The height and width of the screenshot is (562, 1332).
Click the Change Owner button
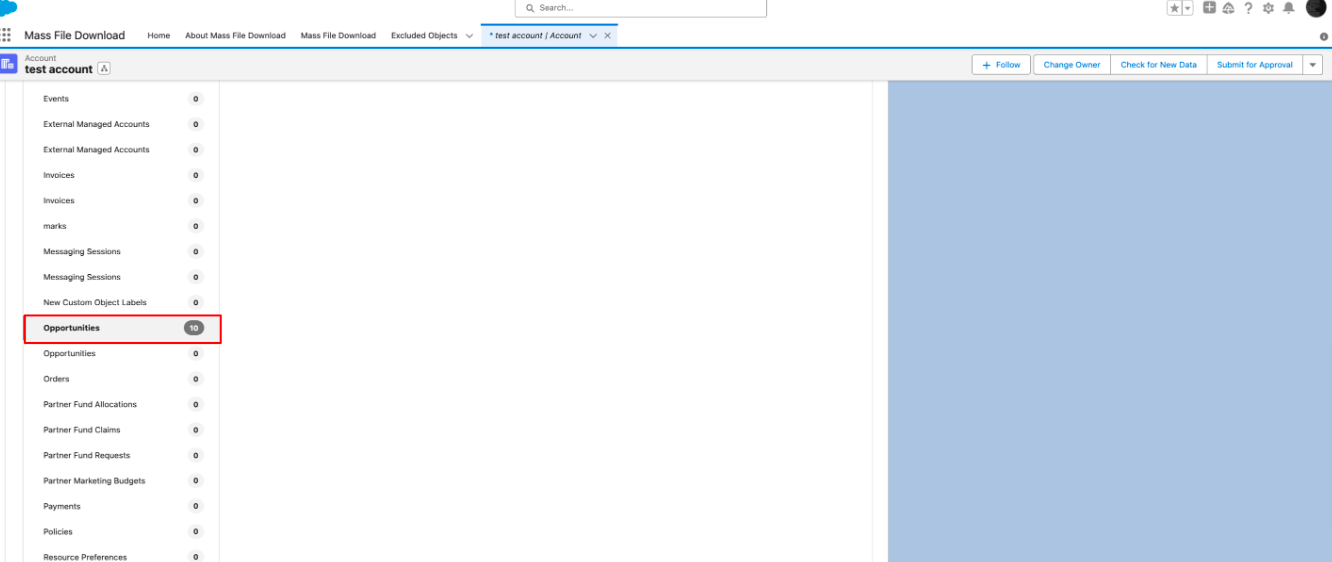1072,65
